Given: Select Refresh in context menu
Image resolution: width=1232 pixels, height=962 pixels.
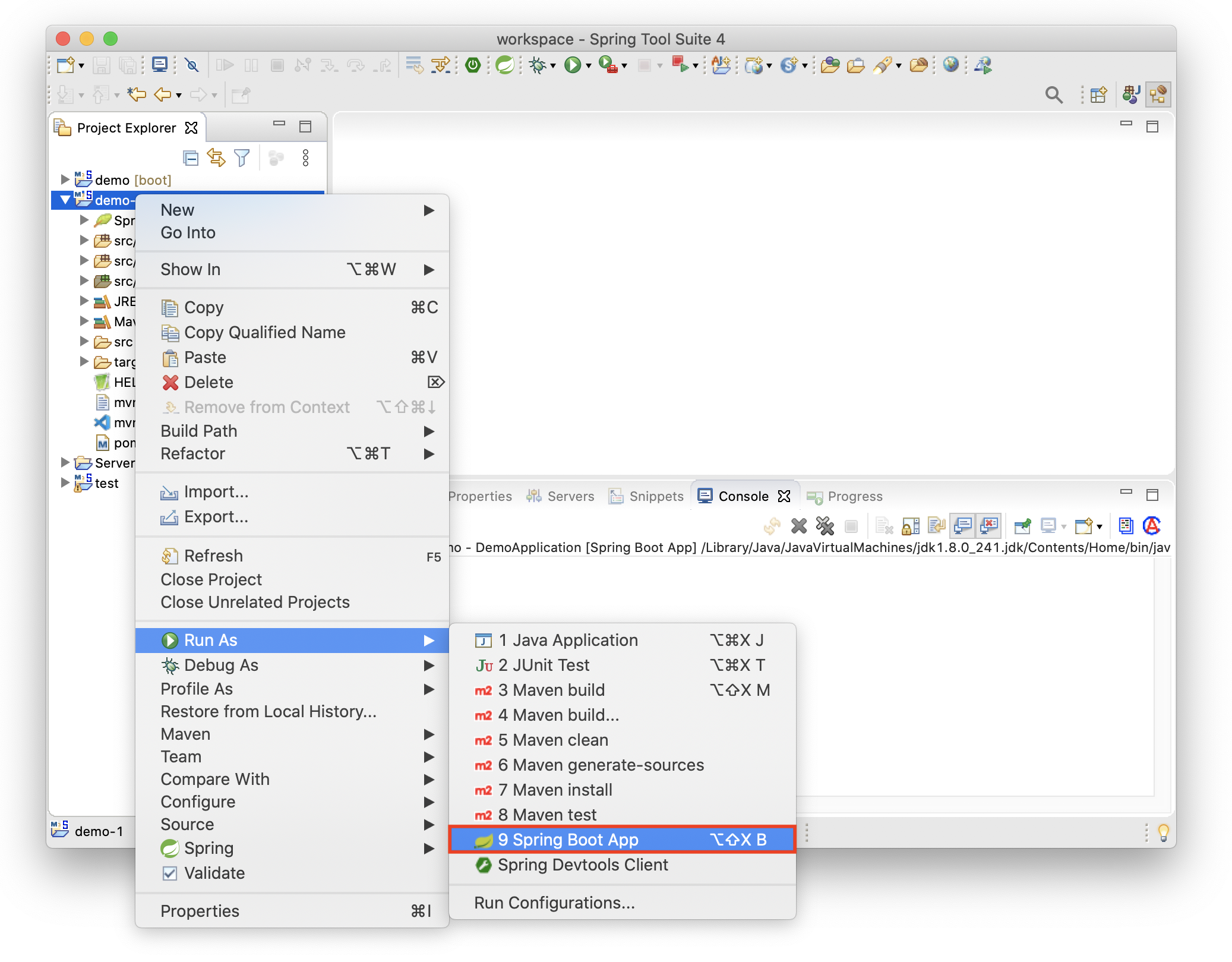Looking at the screenshot, I should click(292, 556).
